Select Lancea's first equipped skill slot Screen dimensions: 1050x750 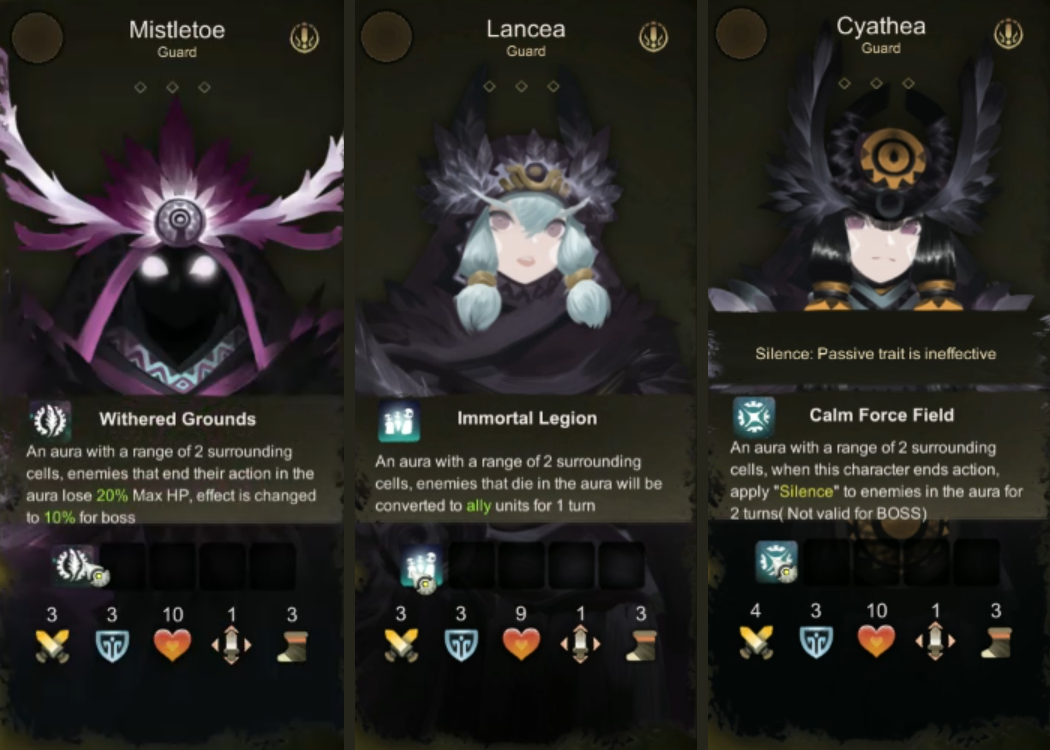[x=423, y=568]
